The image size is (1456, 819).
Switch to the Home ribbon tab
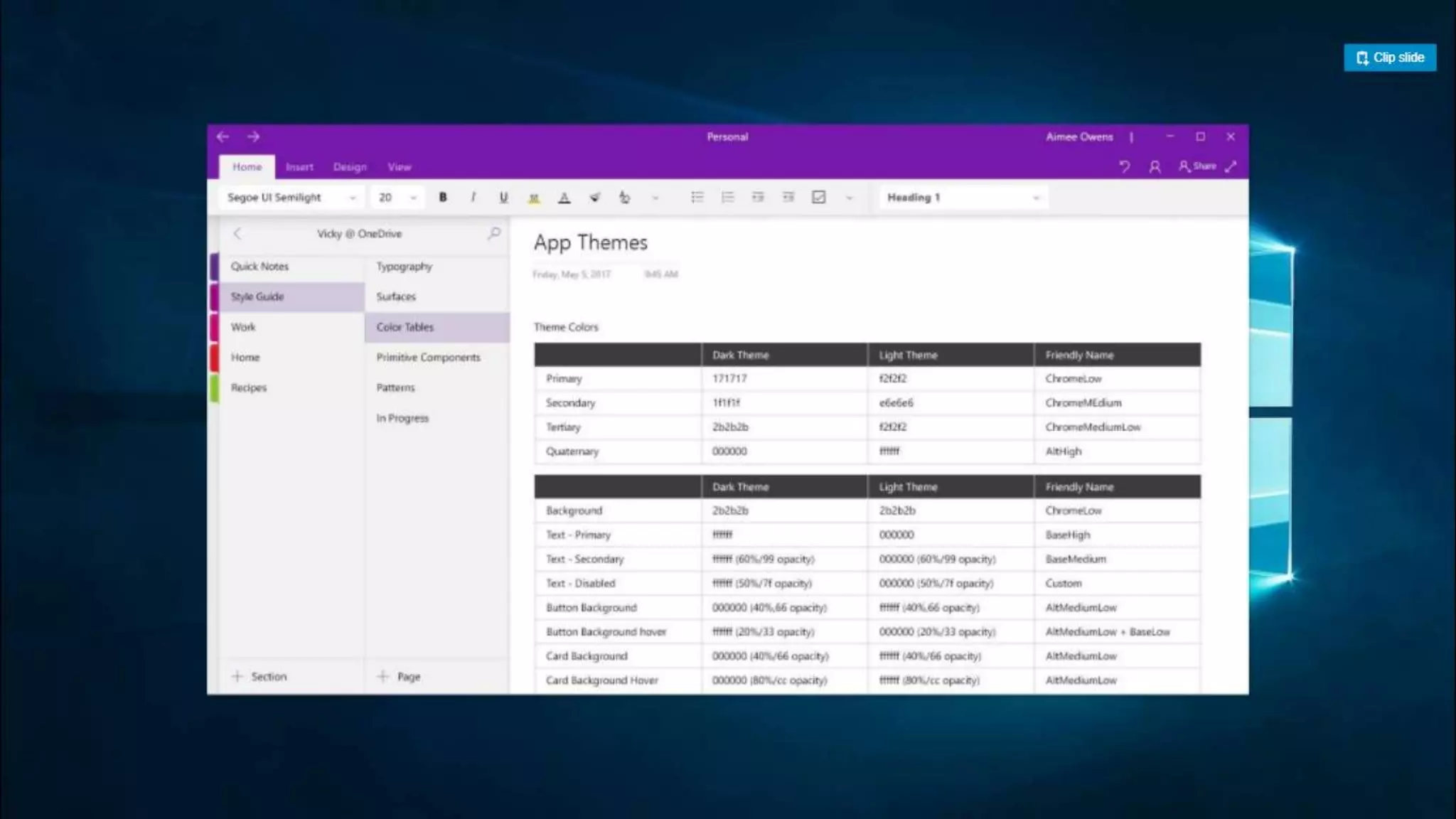(247, 166)
